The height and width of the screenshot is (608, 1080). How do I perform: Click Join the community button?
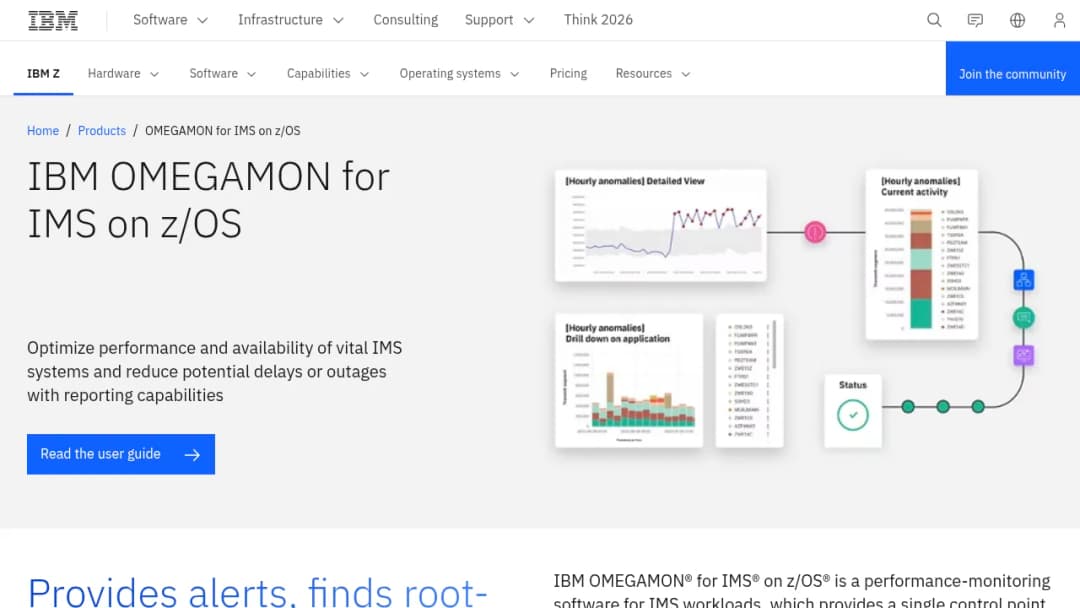point(1012,68)
